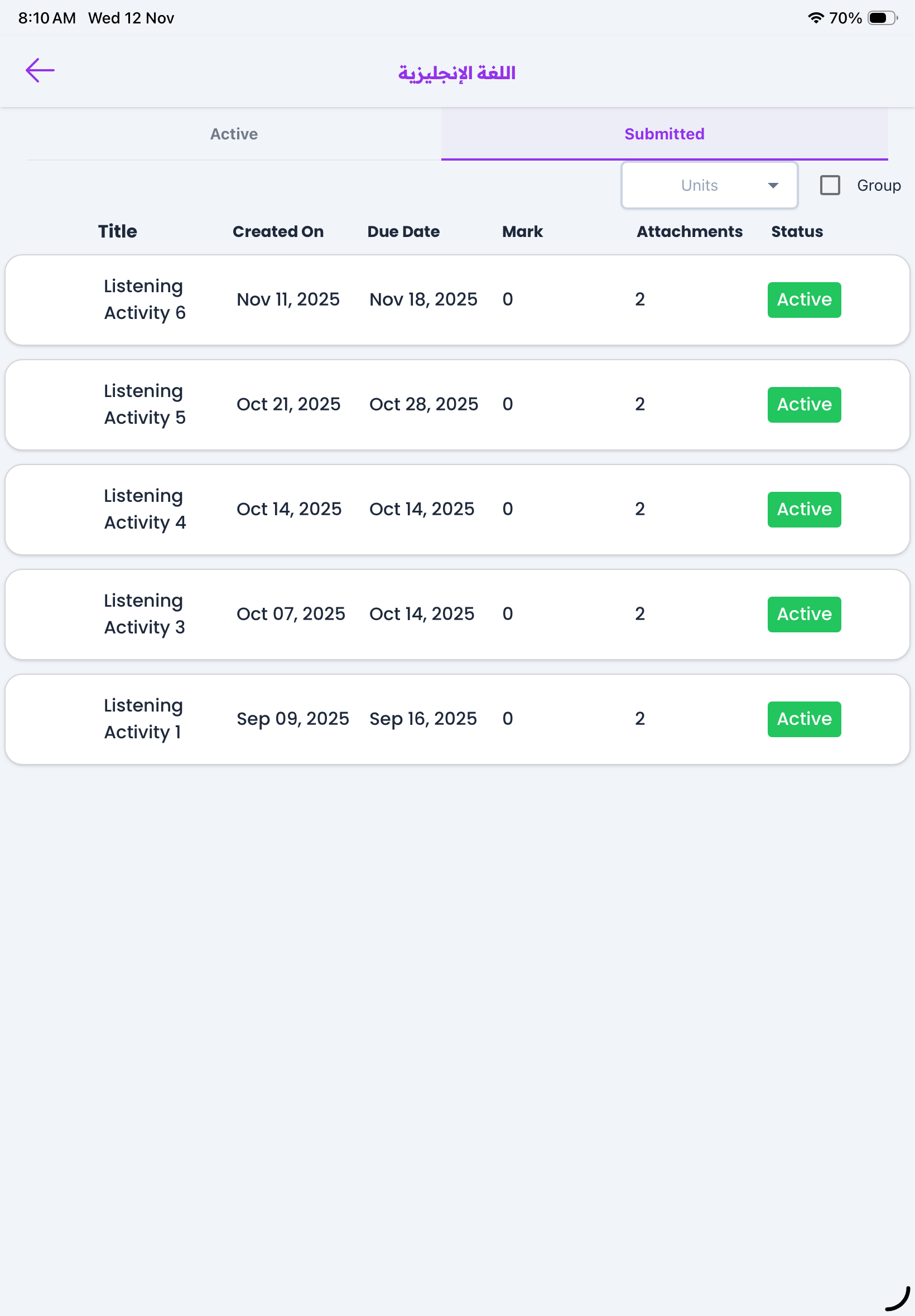Click the Created On column header
The width and height of the screenshot is (915, 1316).
coord(278,231)
